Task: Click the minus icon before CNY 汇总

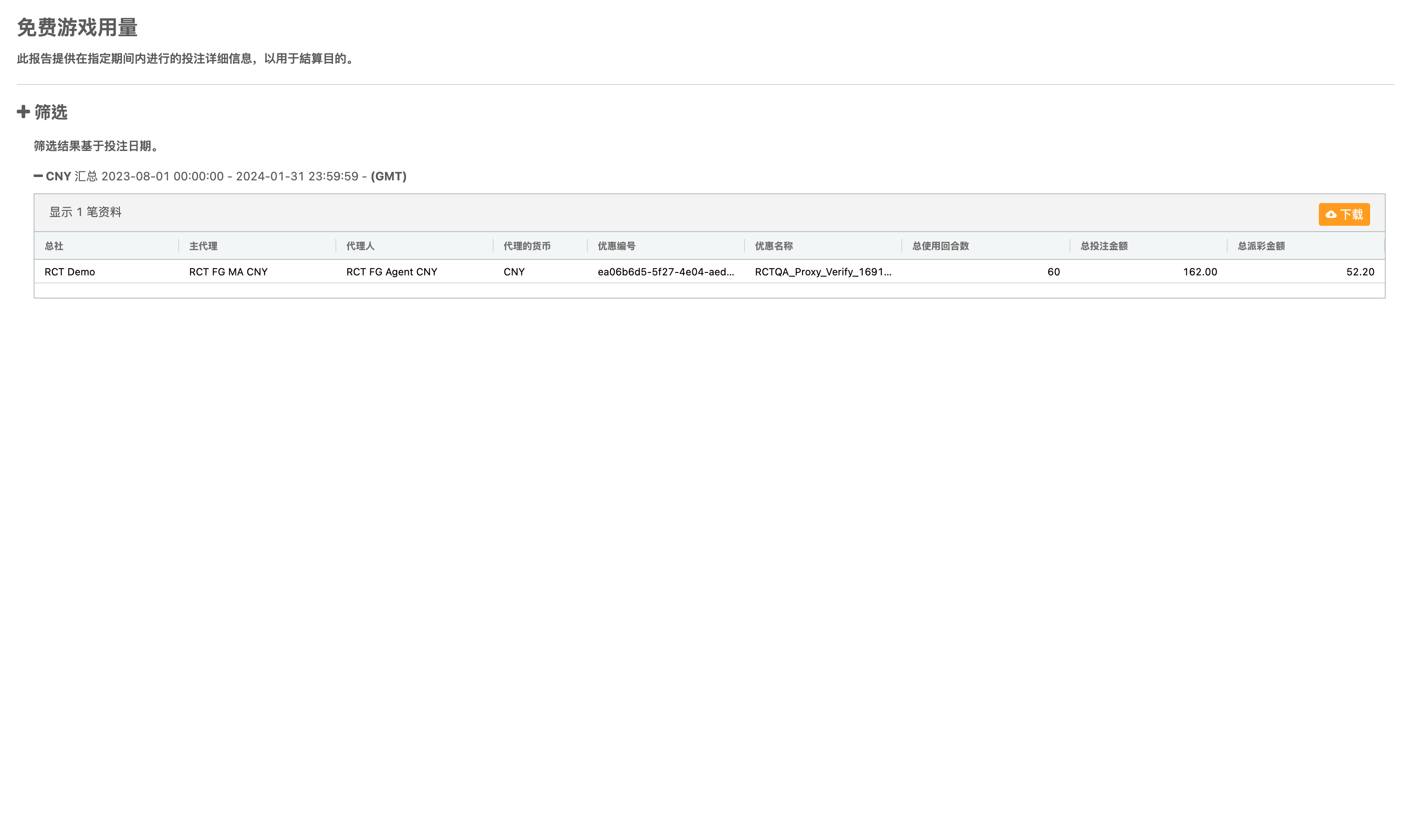Action: coord(38,176)
